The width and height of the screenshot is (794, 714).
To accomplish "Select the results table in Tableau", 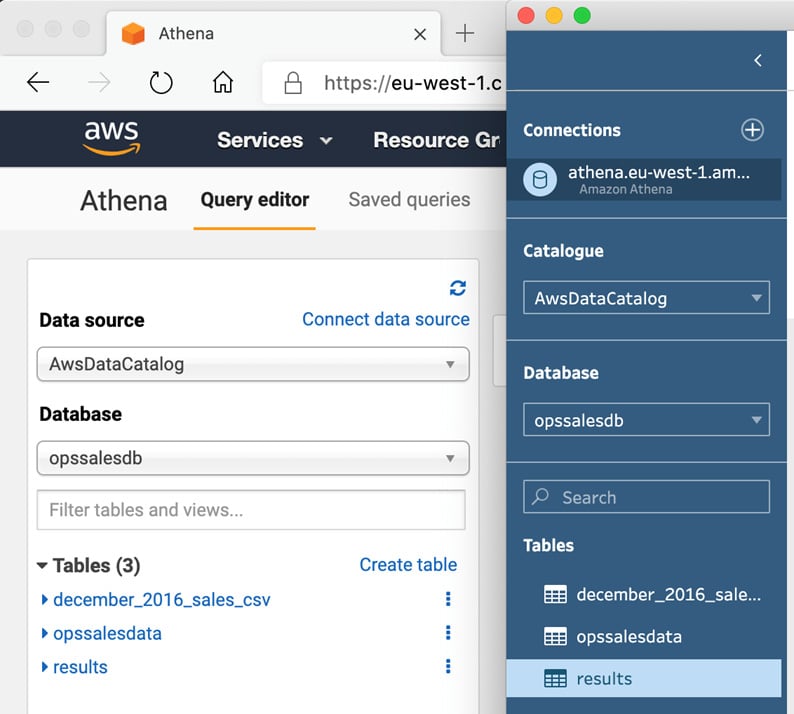I will [644, 679].
